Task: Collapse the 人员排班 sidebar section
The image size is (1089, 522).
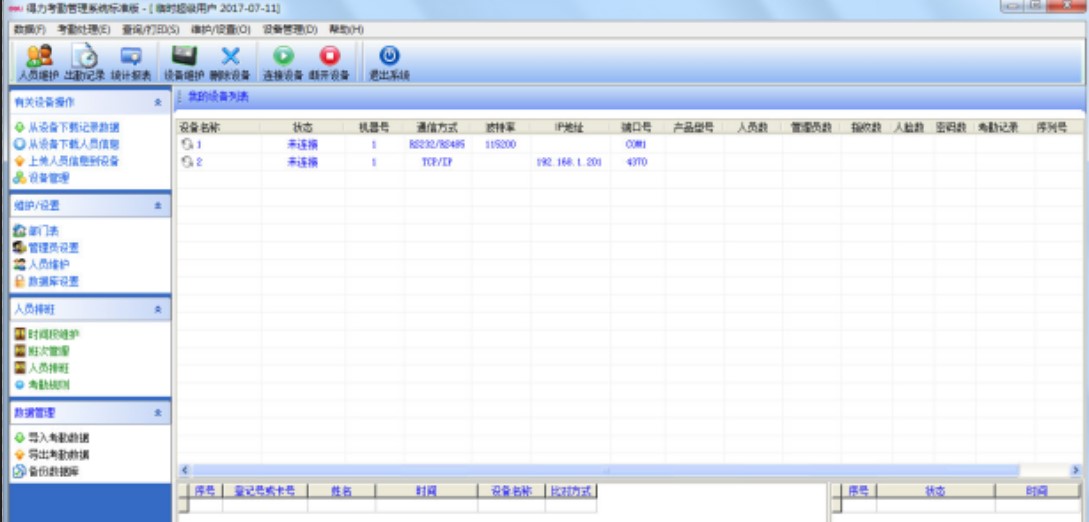Action: [157, 310]
